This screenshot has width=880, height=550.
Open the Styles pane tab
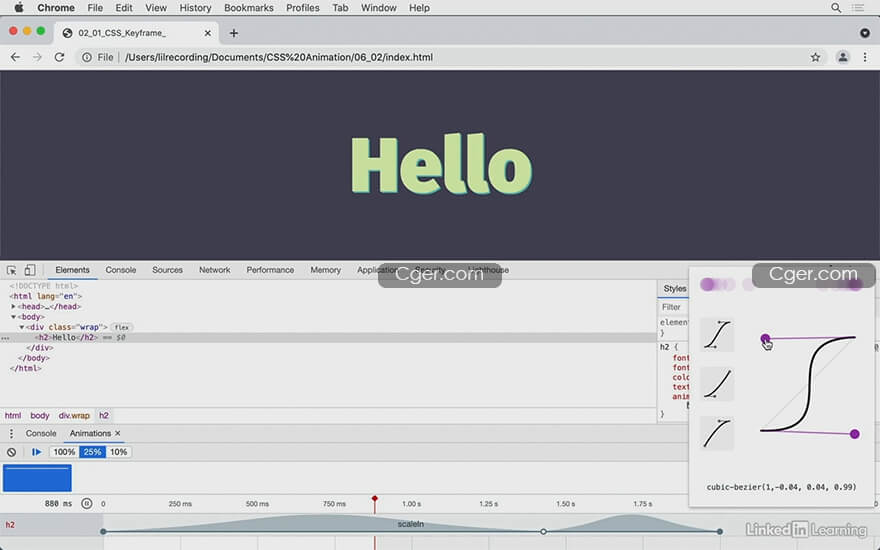(675, 288)
